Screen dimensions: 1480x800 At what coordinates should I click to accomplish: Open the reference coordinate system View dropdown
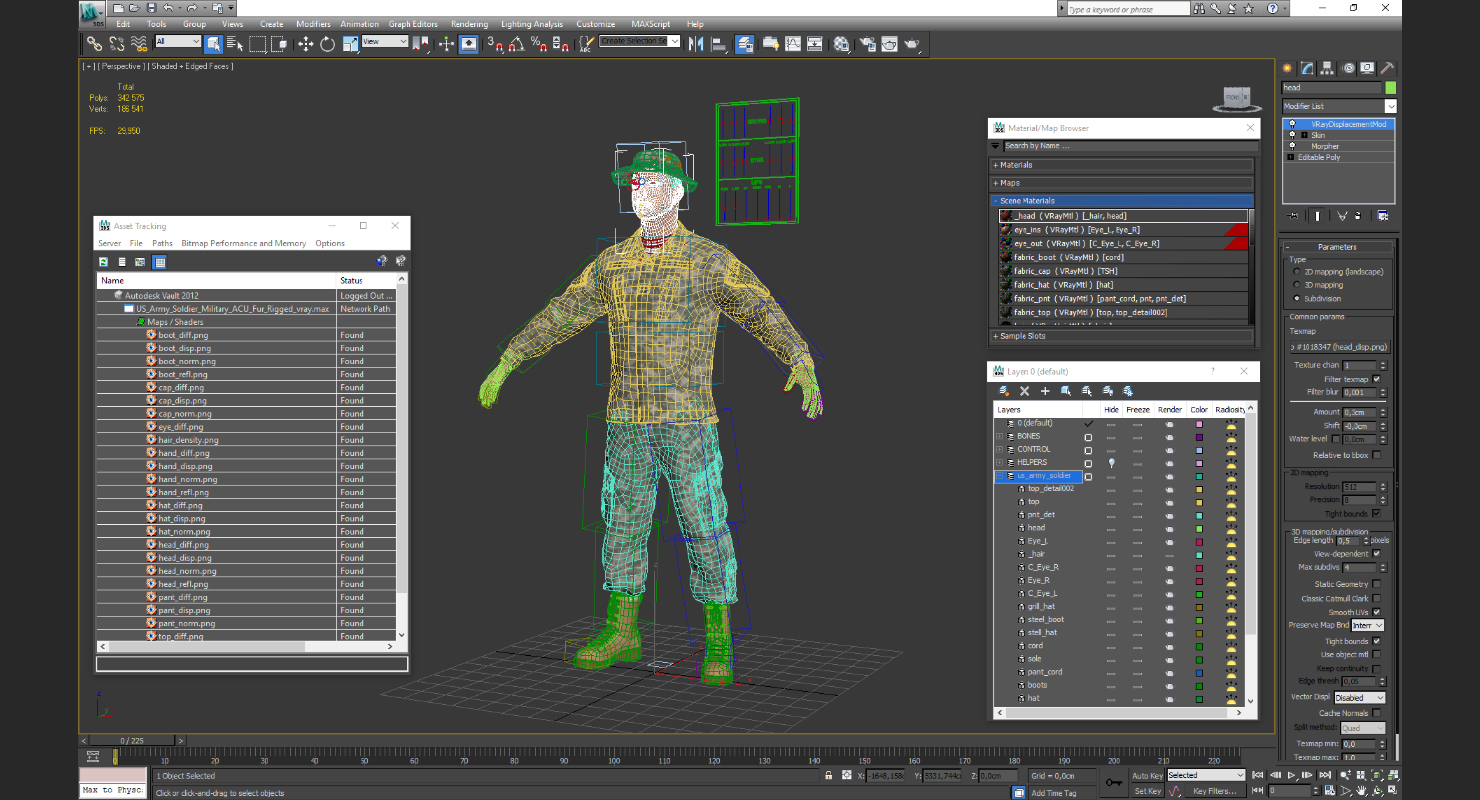(385, 41)
